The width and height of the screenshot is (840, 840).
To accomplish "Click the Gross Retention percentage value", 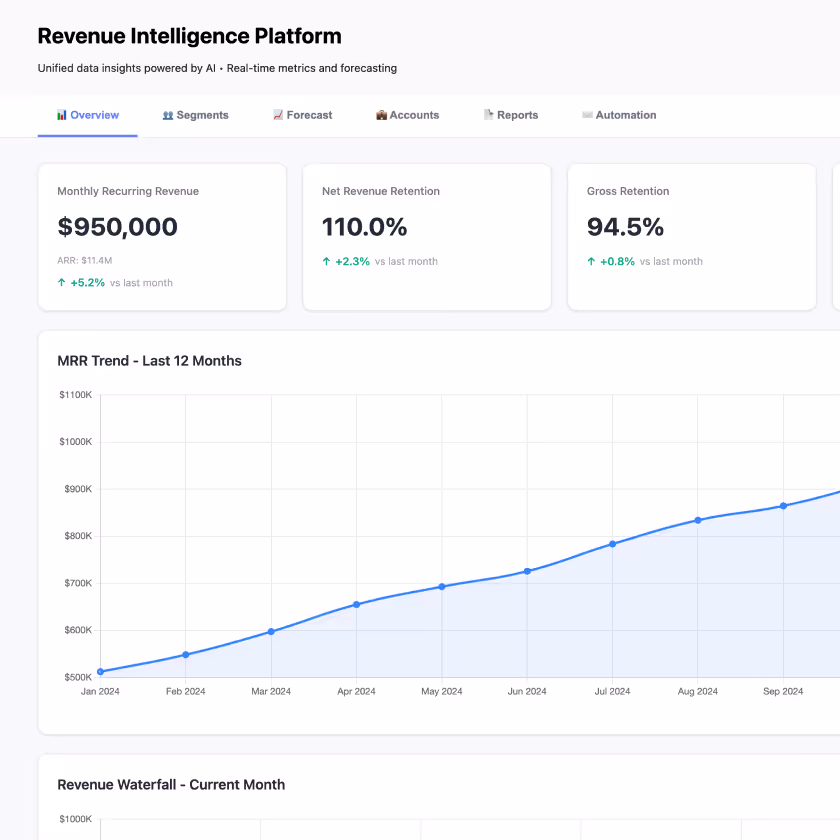I will (625, 227).
